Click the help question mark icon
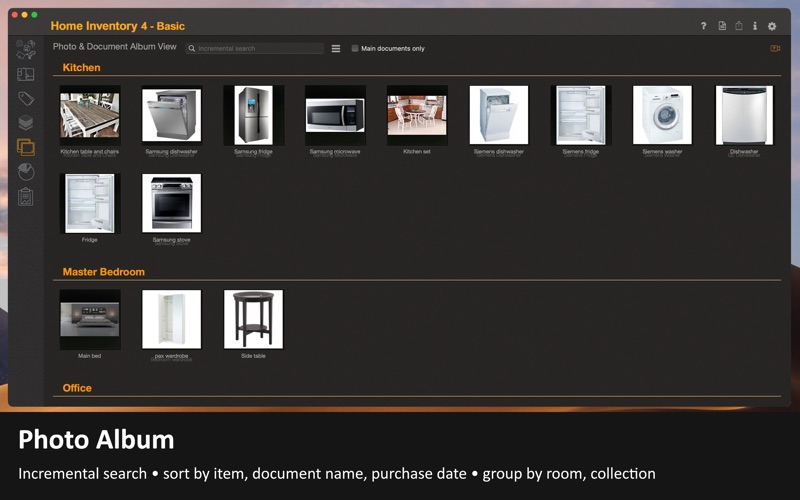This screenshot has width=800, height=500. pyautogui.click(x=704, y=26)
